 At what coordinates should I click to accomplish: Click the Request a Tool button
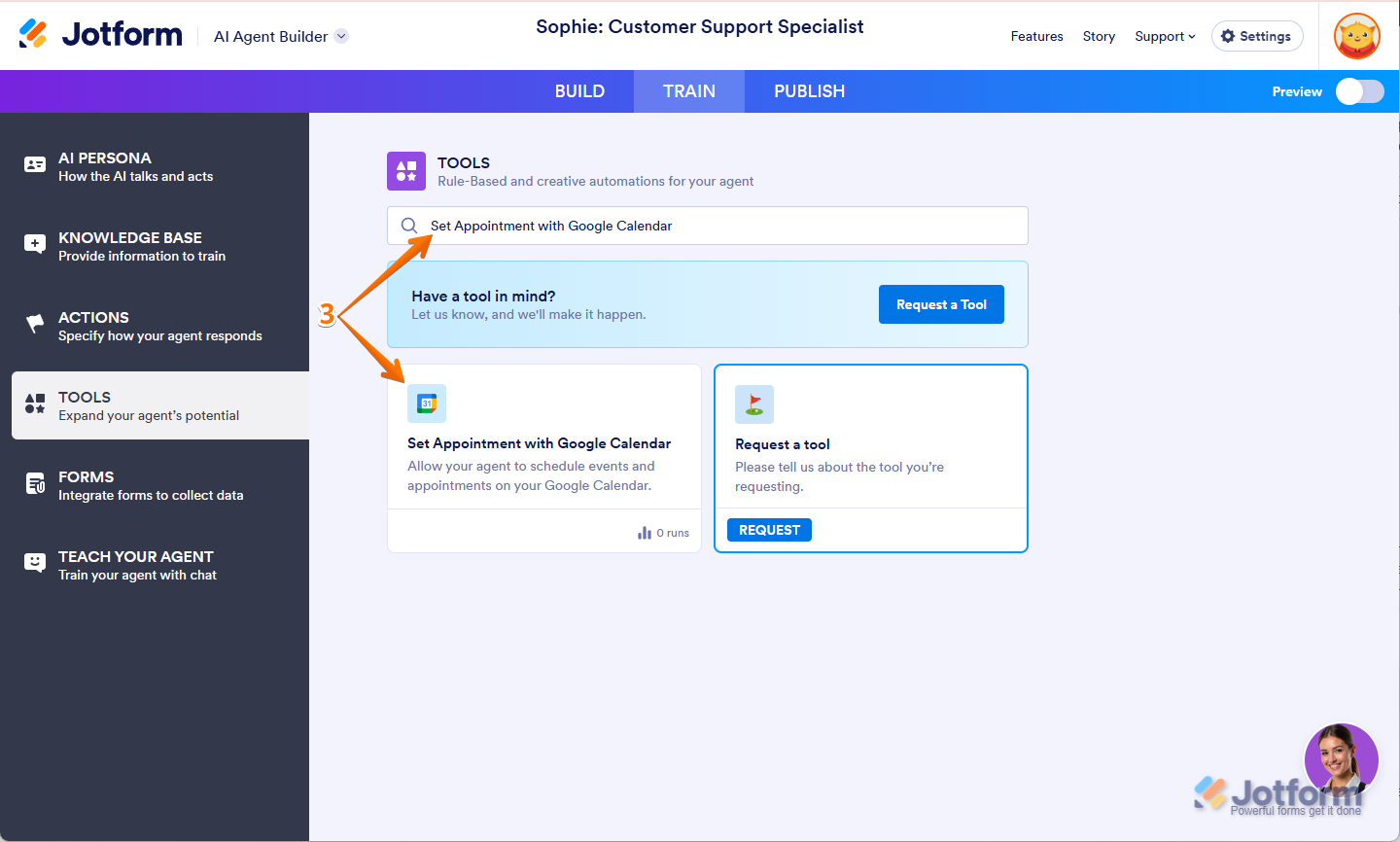point(941,304)
